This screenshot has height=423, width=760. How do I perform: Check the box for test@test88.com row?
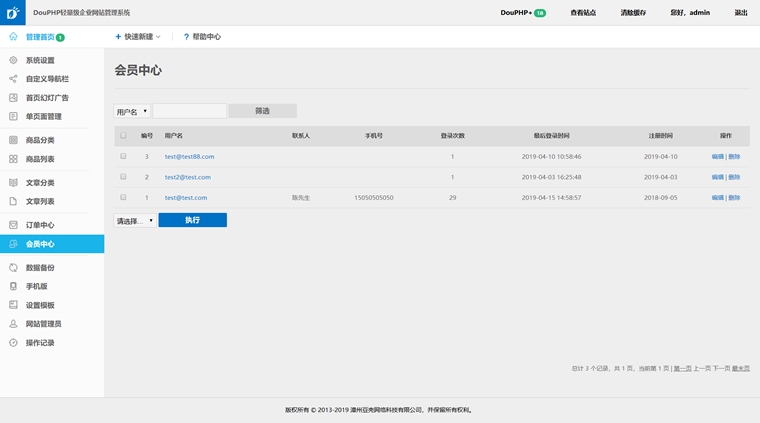coord(123,156)
